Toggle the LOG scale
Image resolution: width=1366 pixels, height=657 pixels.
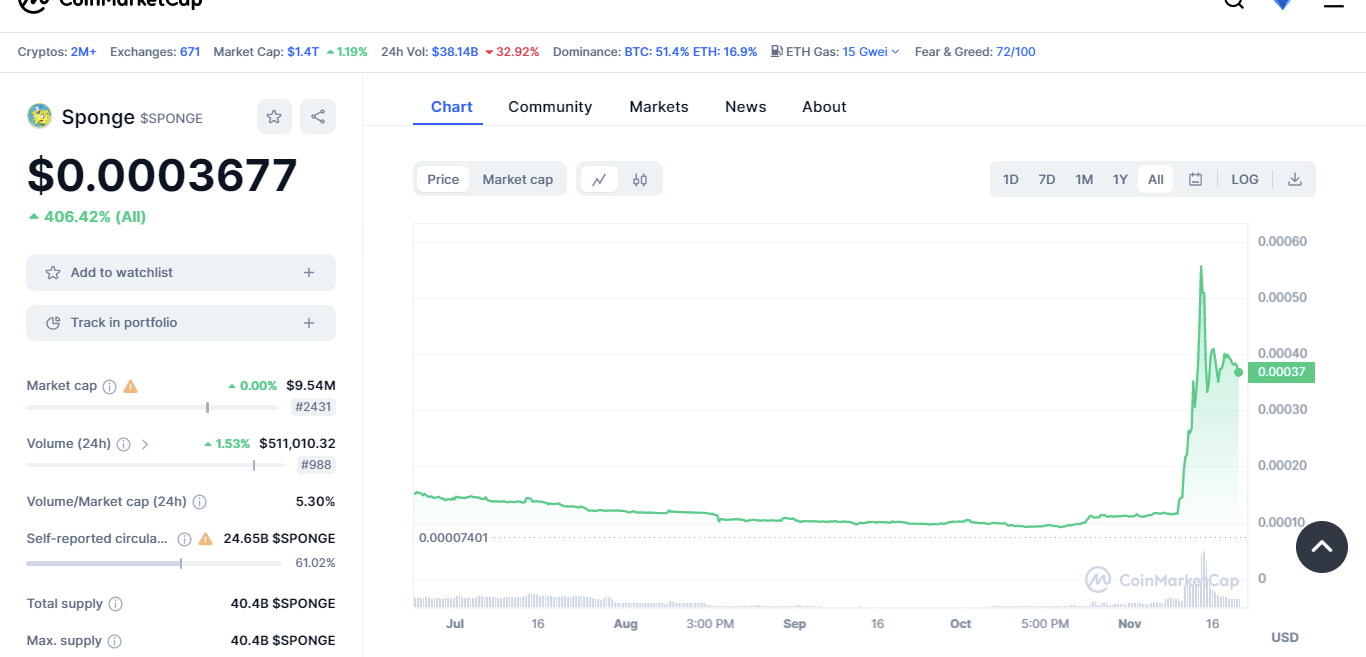1245,180
